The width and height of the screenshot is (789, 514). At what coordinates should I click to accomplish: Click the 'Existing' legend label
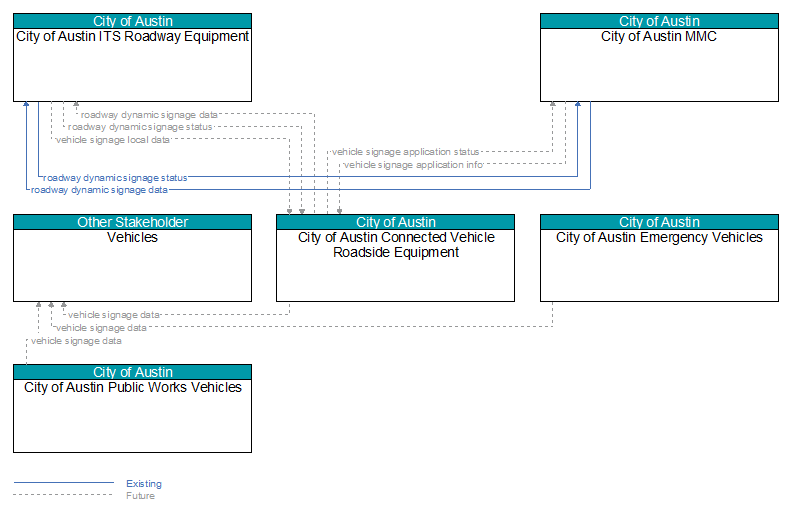[x=144, y=483]
